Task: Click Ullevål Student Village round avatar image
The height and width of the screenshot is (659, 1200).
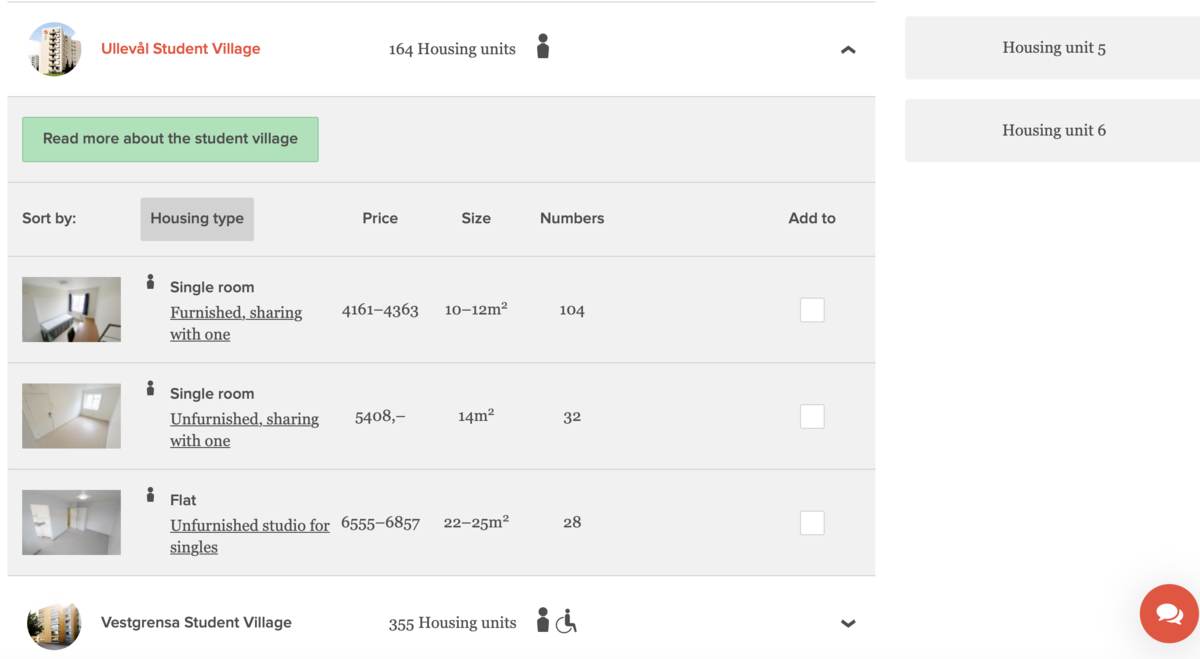Action: point(54,49)
